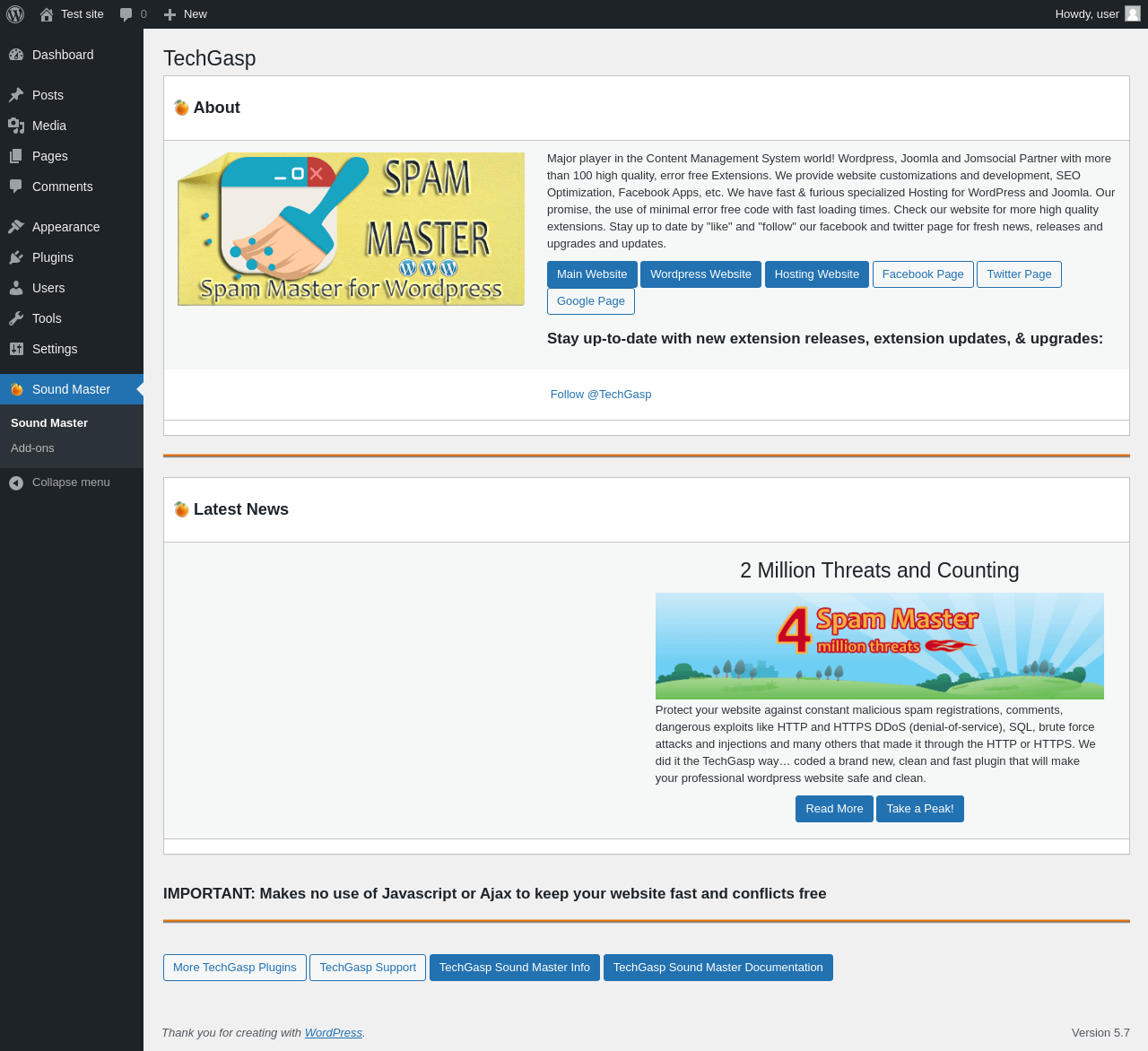
Task: Open the comments bubble icon in admin bar
Action: click(126, 14)
